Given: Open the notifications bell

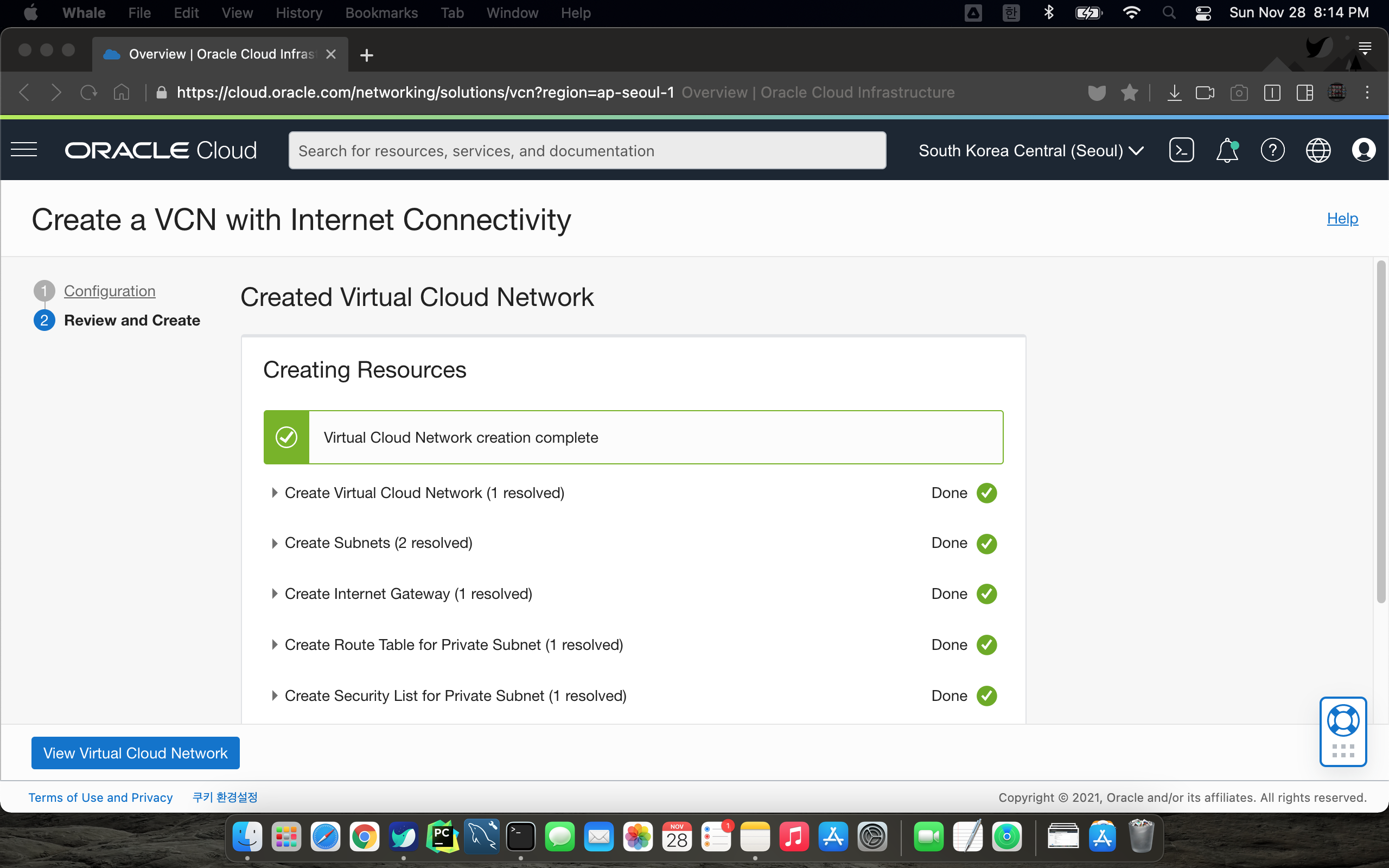Looking at the screenshot, I should (x=1227, y=150).
